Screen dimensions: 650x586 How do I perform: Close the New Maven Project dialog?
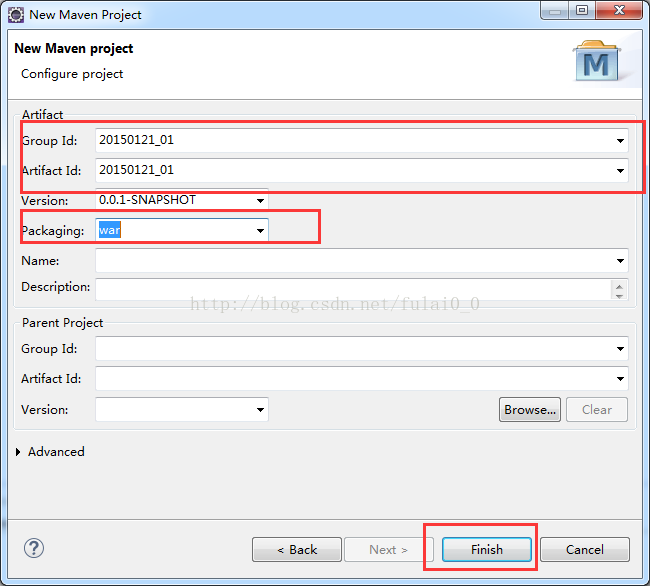coord(619,10)
